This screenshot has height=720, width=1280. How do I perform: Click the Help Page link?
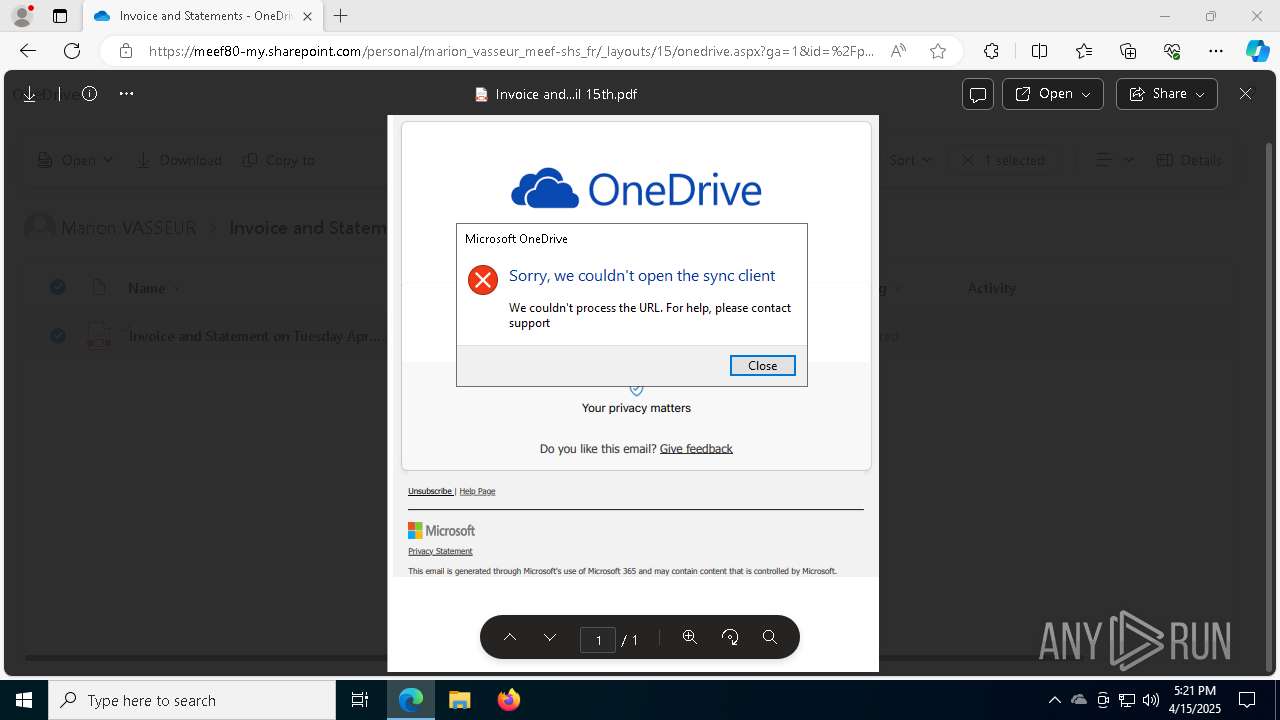[x=477, y=491]
